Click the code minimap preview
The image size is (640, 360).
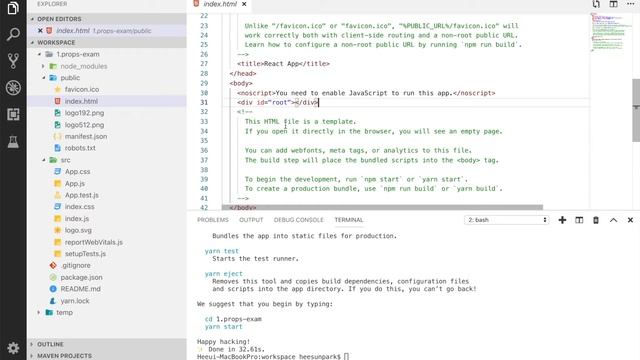point(610,32)
